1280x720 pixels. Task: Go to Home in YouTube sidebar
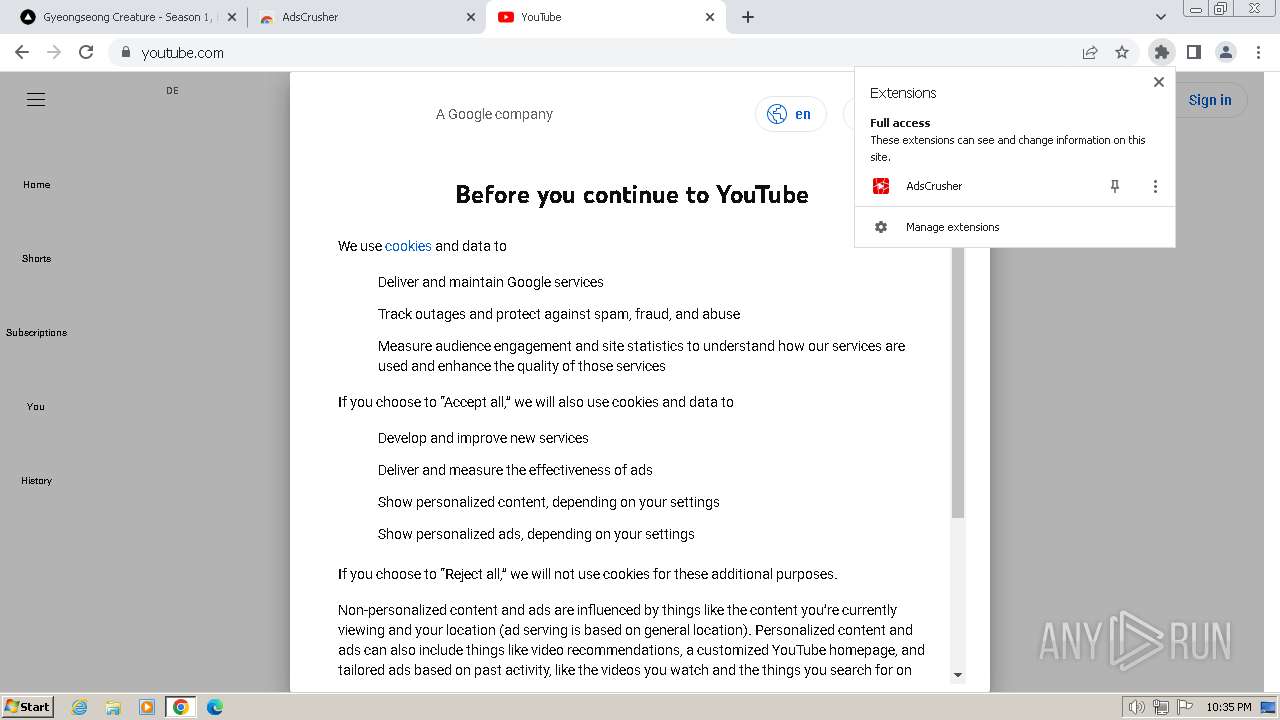(x=36, y=184)
